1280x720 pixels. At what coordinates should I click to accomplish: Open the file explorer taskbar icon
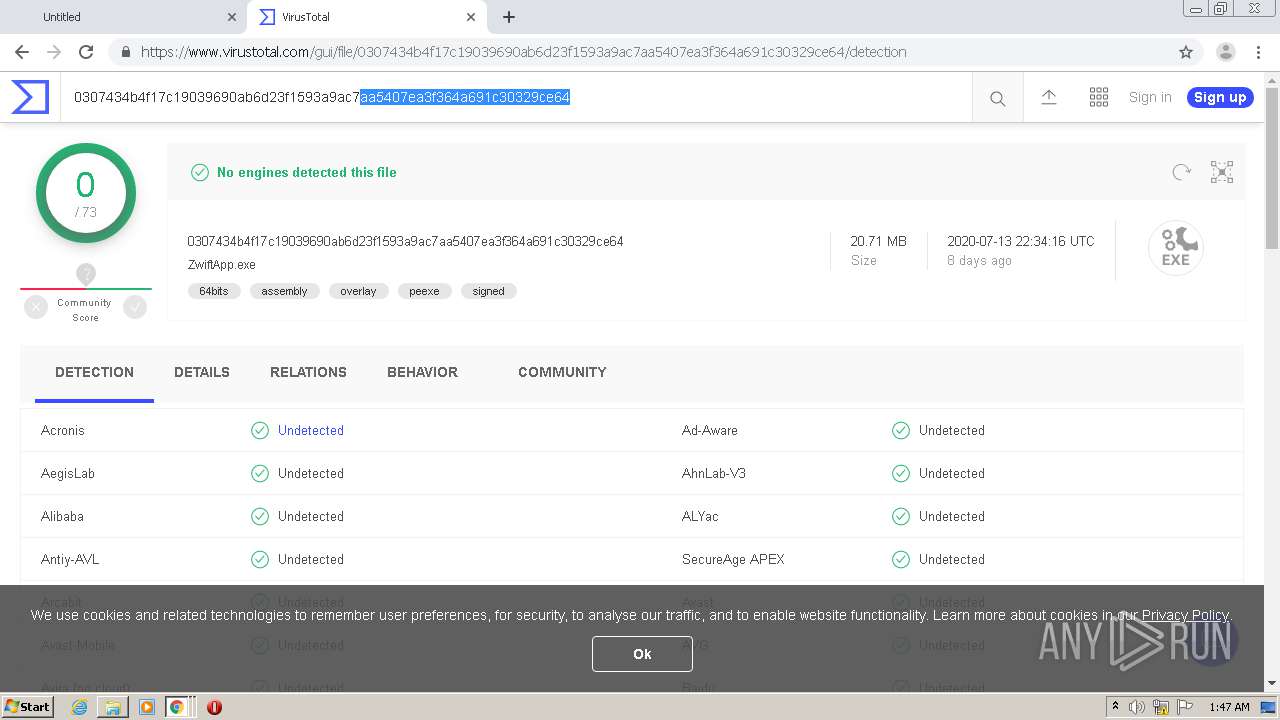click(113, 707)
